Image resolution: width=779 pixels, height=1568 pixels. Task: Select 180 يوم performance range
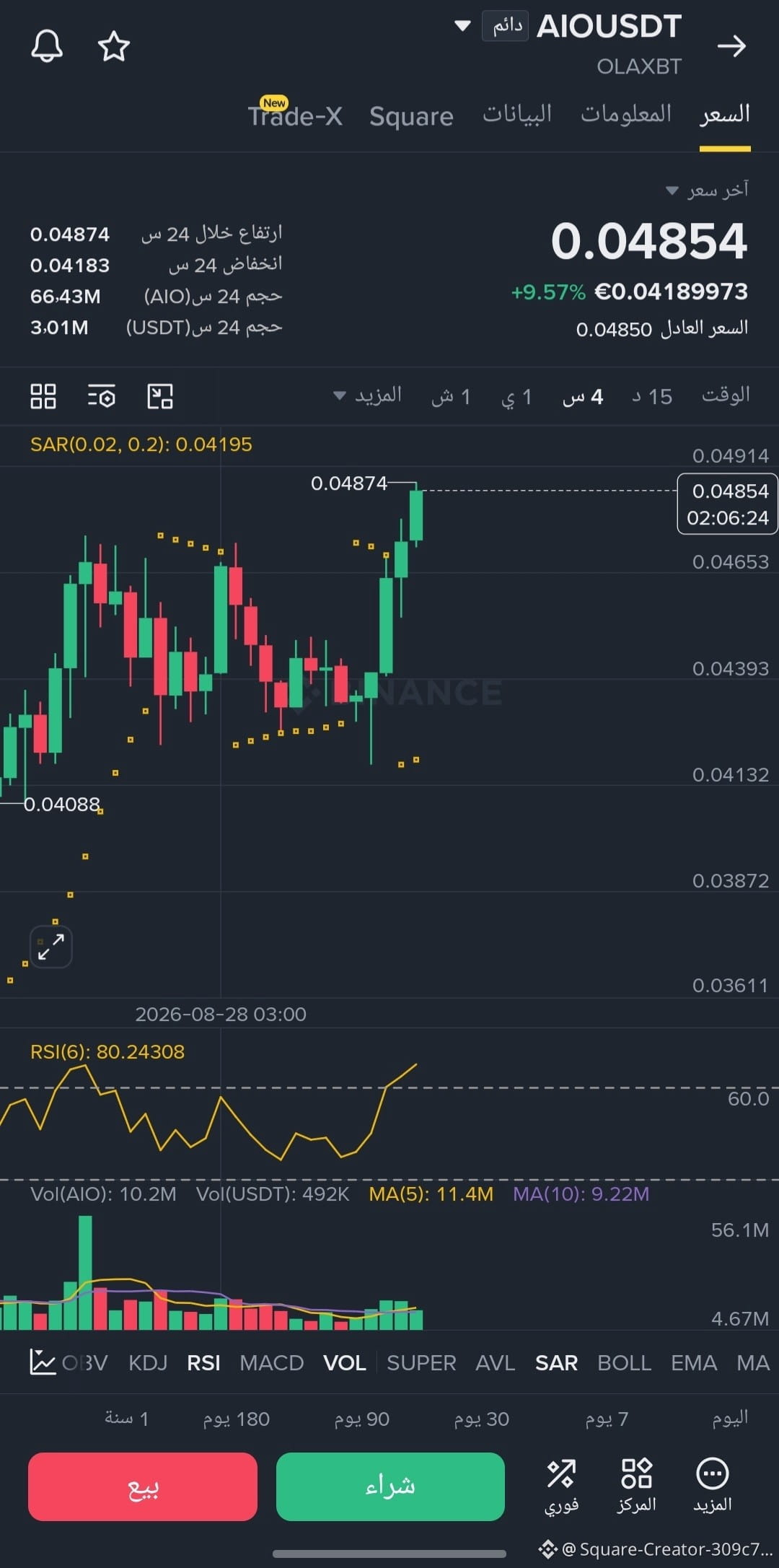[236, 1419]
